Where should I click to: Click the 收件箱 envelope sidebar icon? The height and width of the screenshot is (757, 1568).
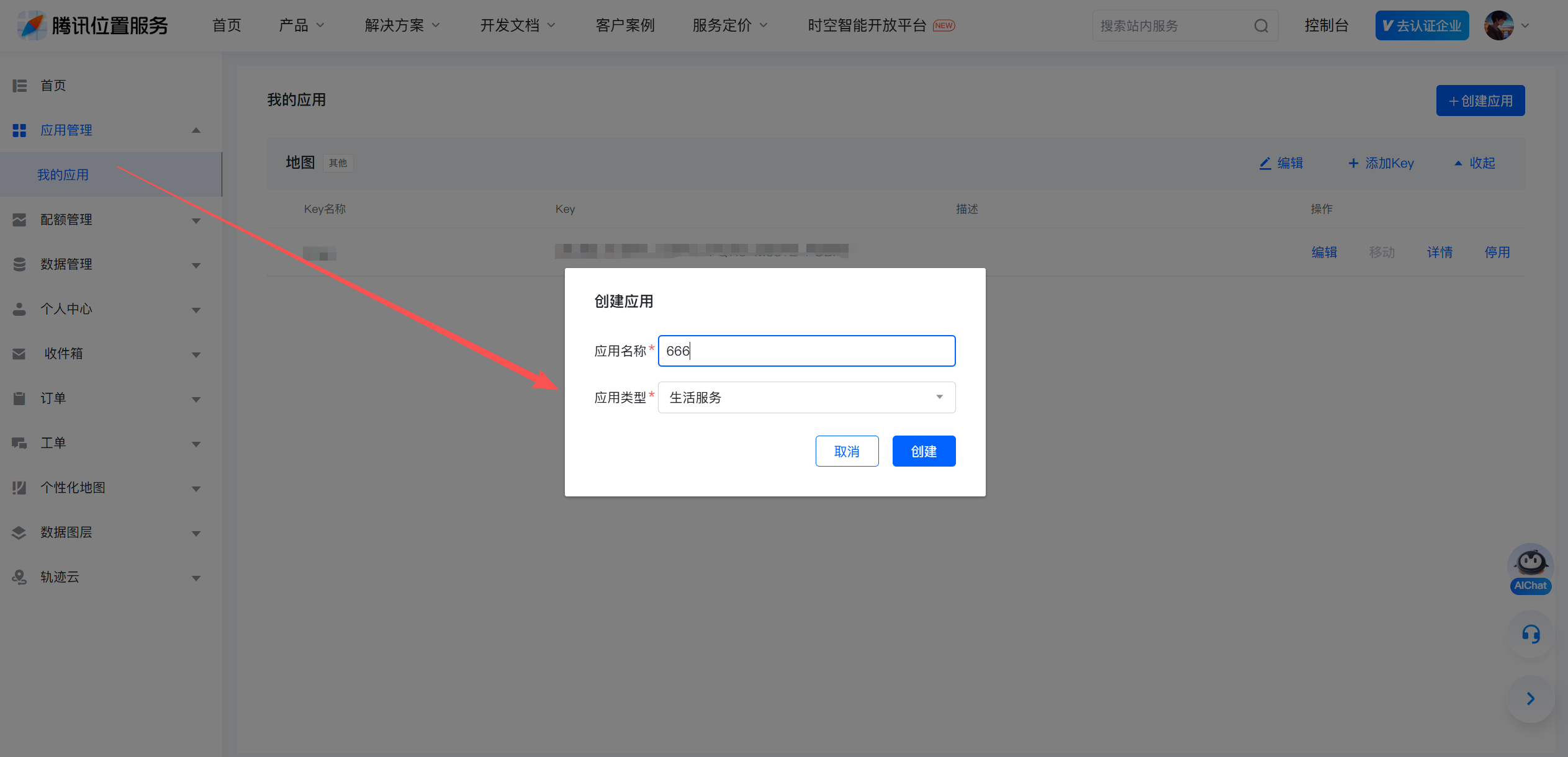coord(19,354)
